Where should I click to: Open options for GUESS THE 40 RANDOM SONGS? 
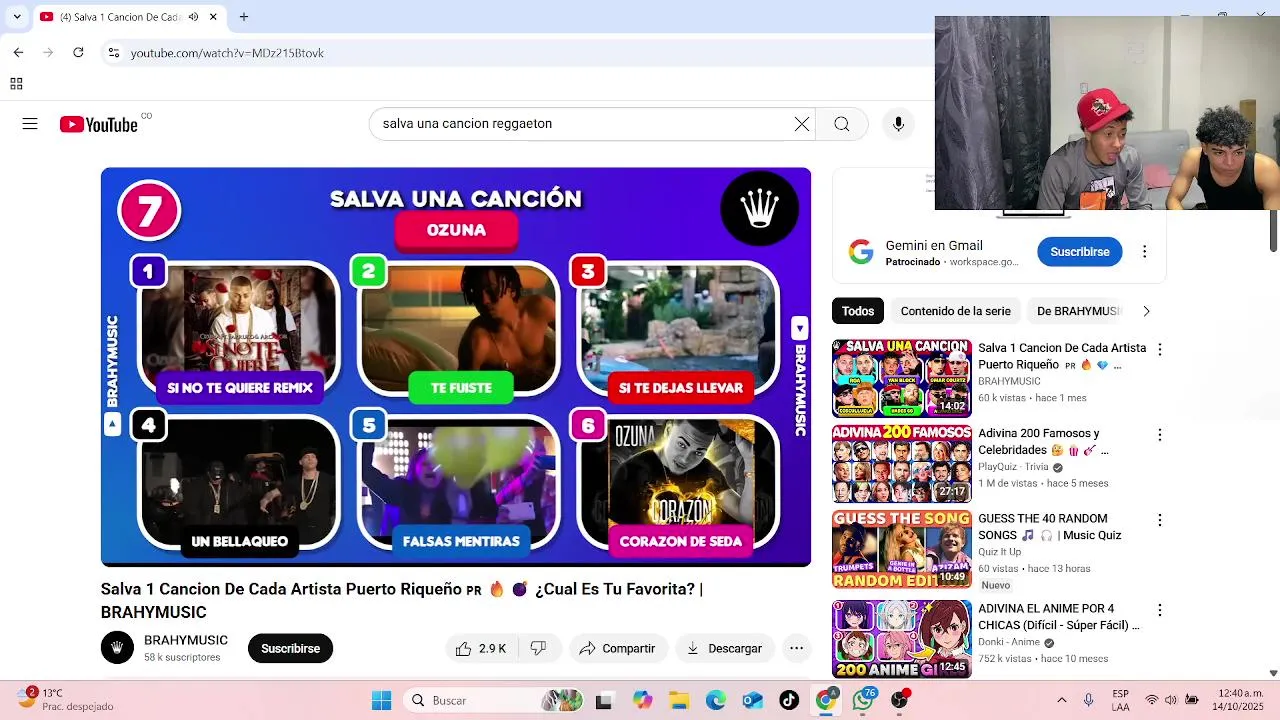click(1160, 520)
